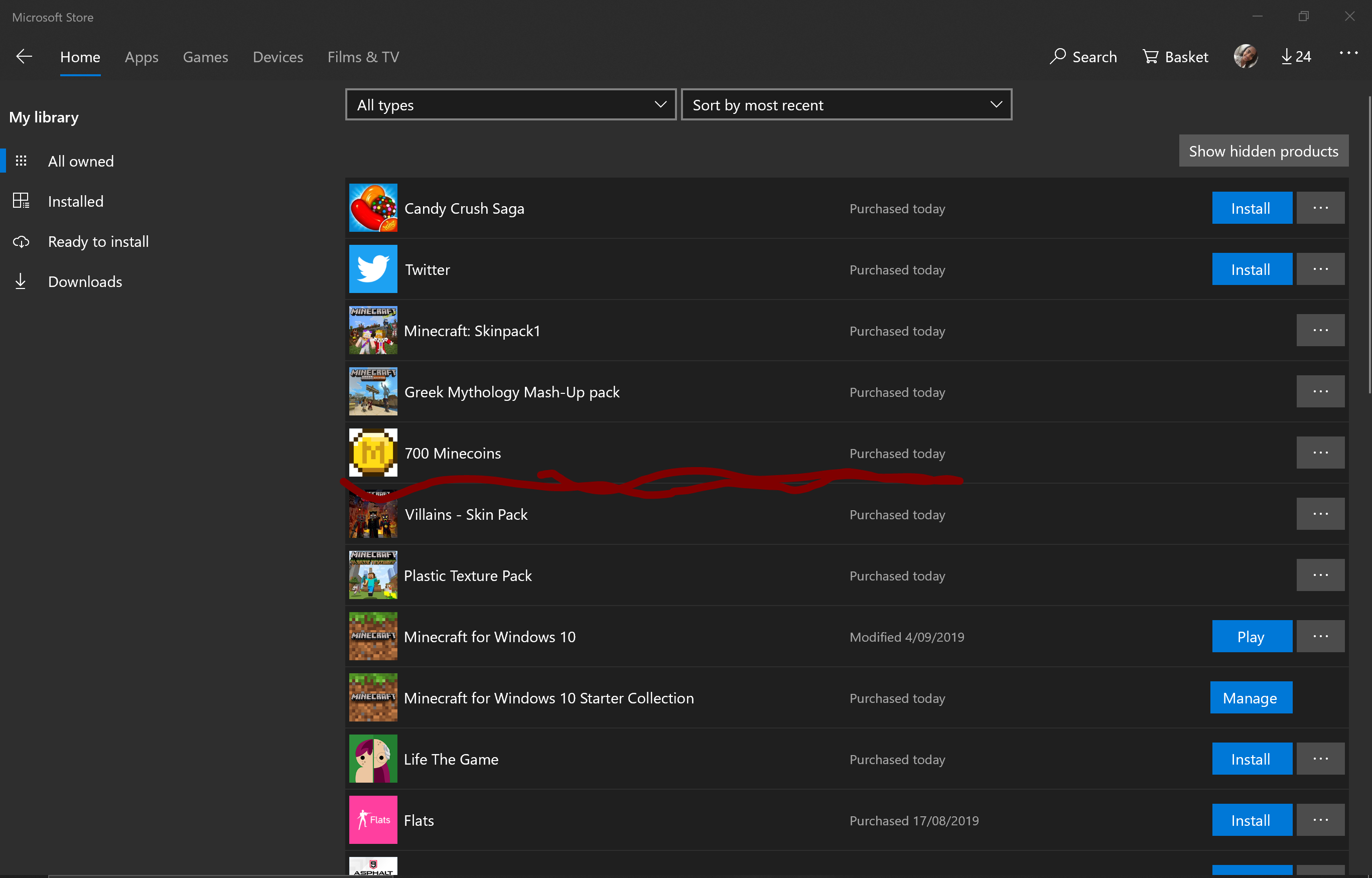
Task: Expand the All types filter dropdown
Action: point(510,104)
